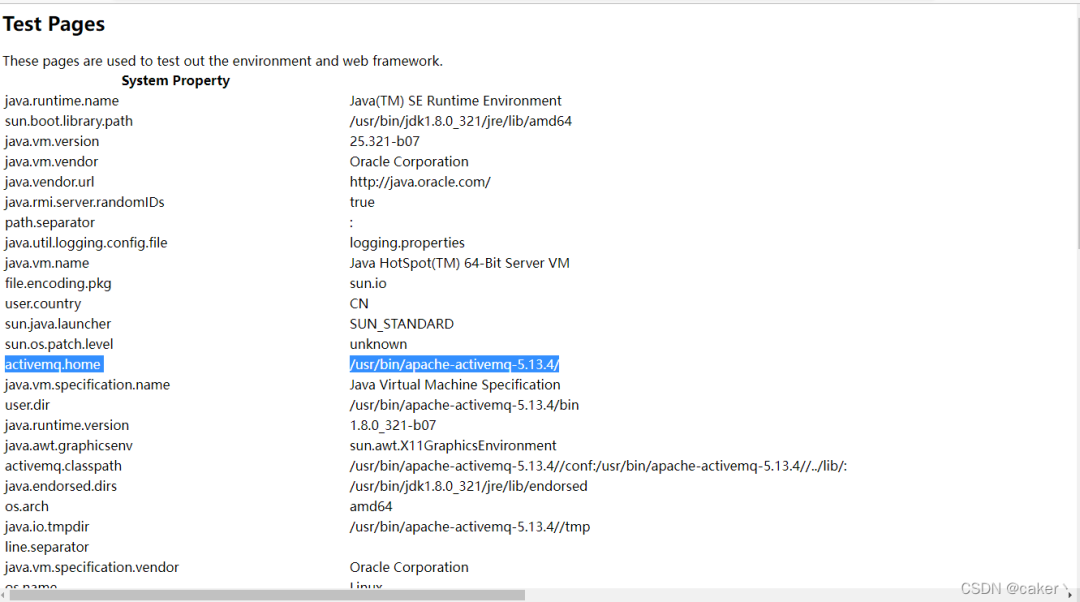Image resolution: width=1080 pixels, height=602 pixels.
Task: Click the /usr/bin/jdk1.8.0_321/jre/lib/amd64 value
Action: [x=461, y=121]
